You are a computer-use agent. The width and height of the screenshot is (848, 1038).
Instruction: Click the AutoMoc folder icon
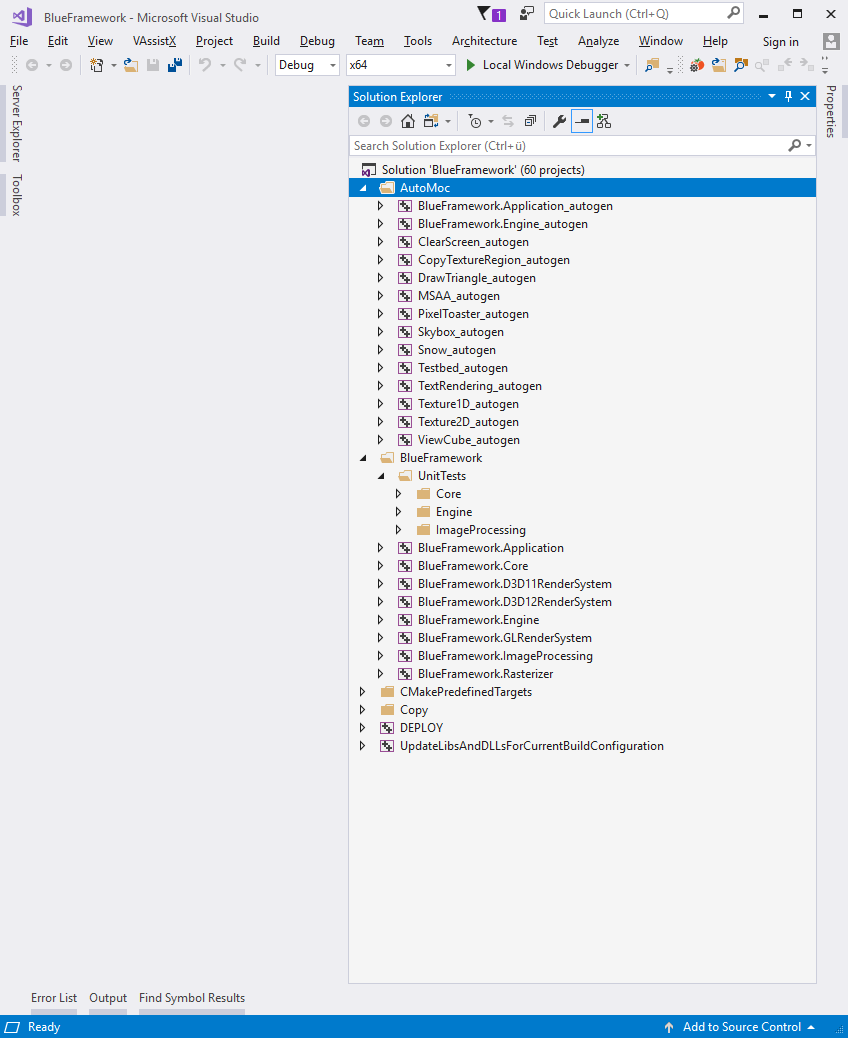pyautogui.click(x=387, y=188)
